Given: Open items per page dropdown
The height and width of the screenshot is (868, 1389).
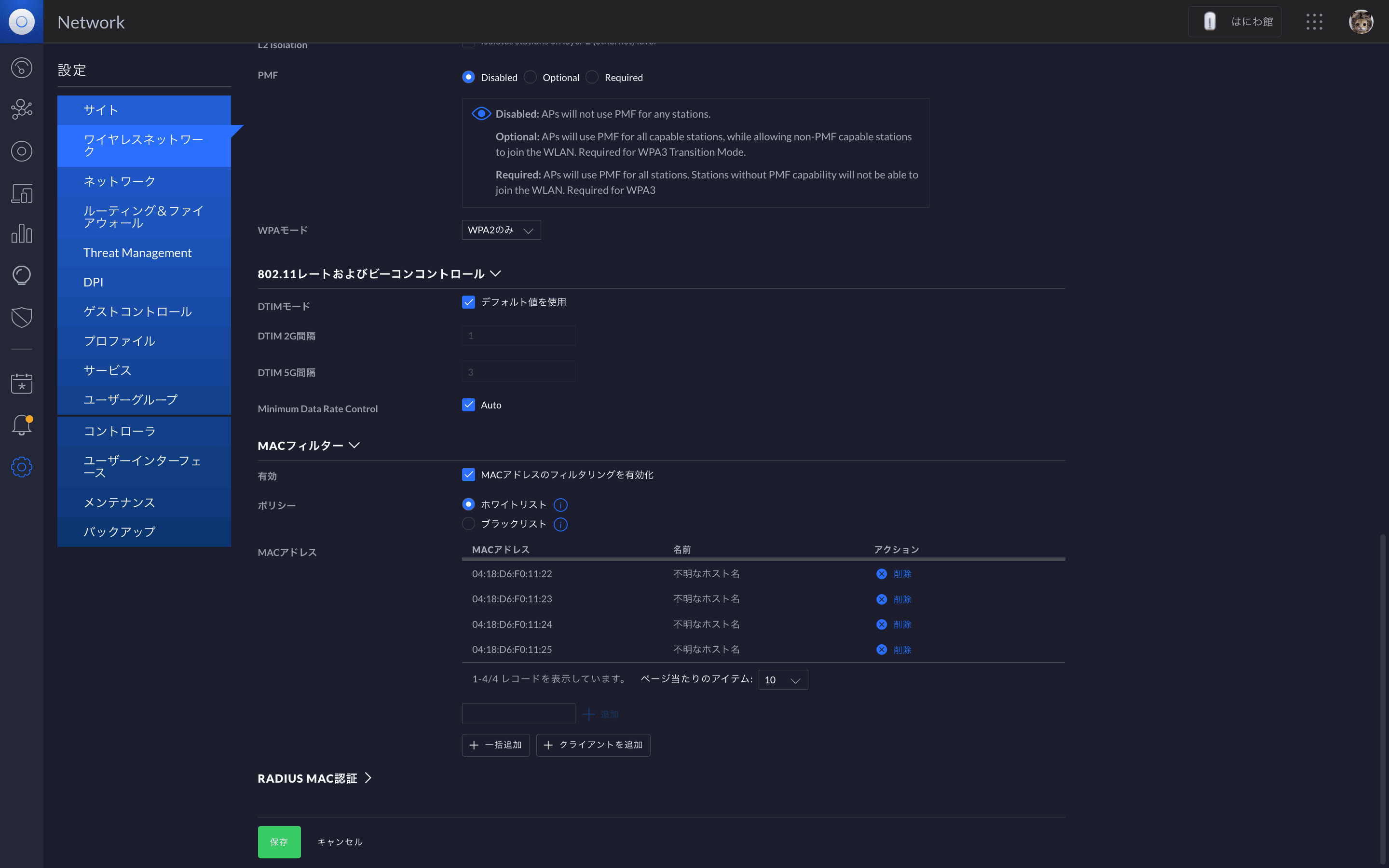Looking at the screenshot, I should click(783, 680).
